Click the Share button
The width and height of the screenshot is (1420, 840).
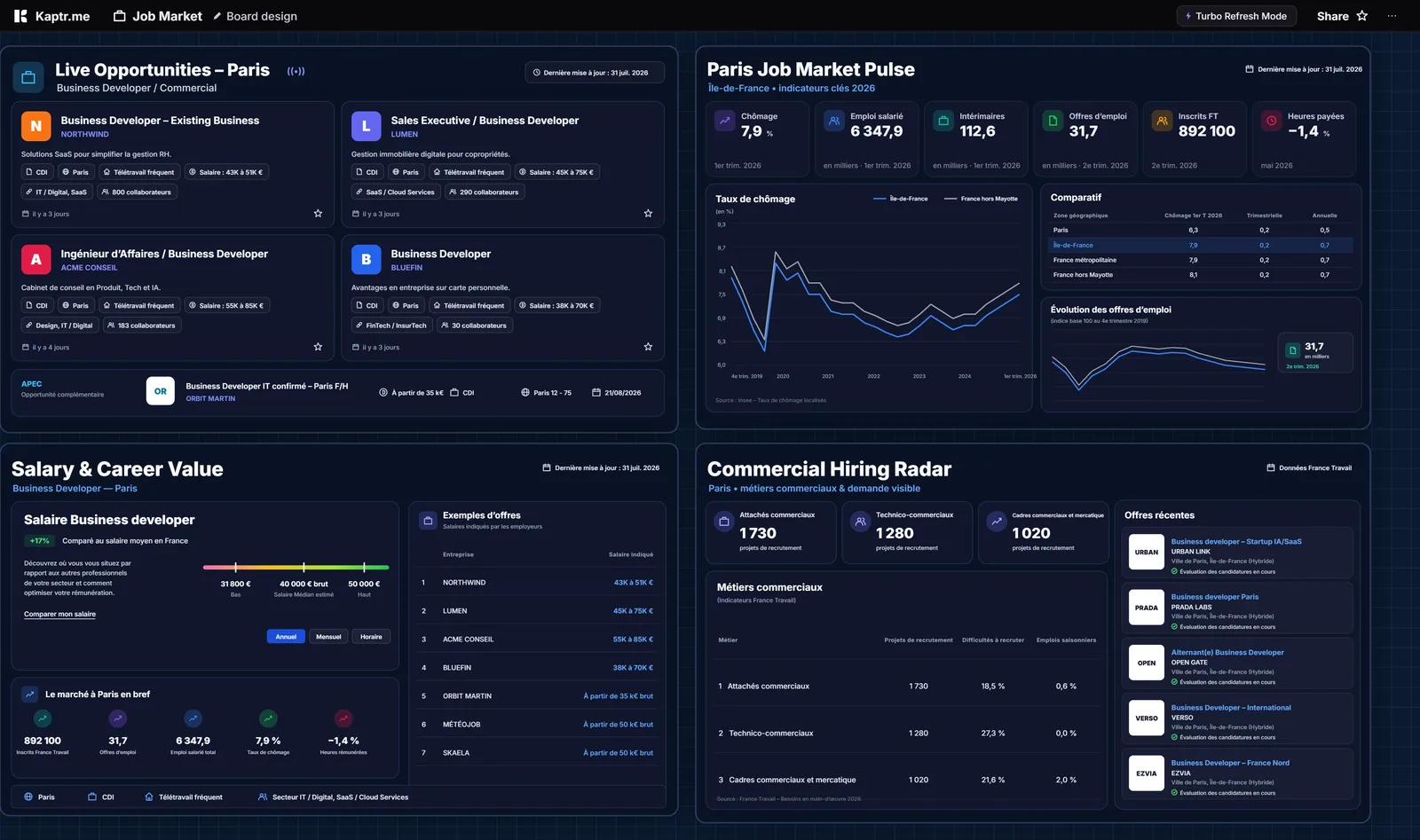pos(1332,16)
